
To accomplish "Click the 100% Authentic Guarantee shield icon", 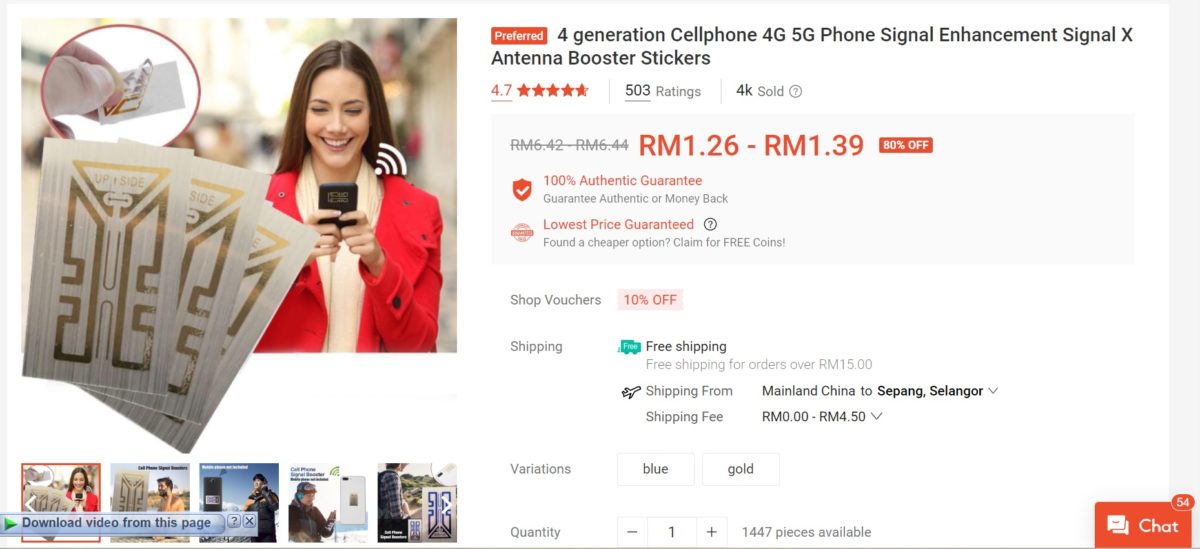I will pyautogui.click(x=522, y=189).
